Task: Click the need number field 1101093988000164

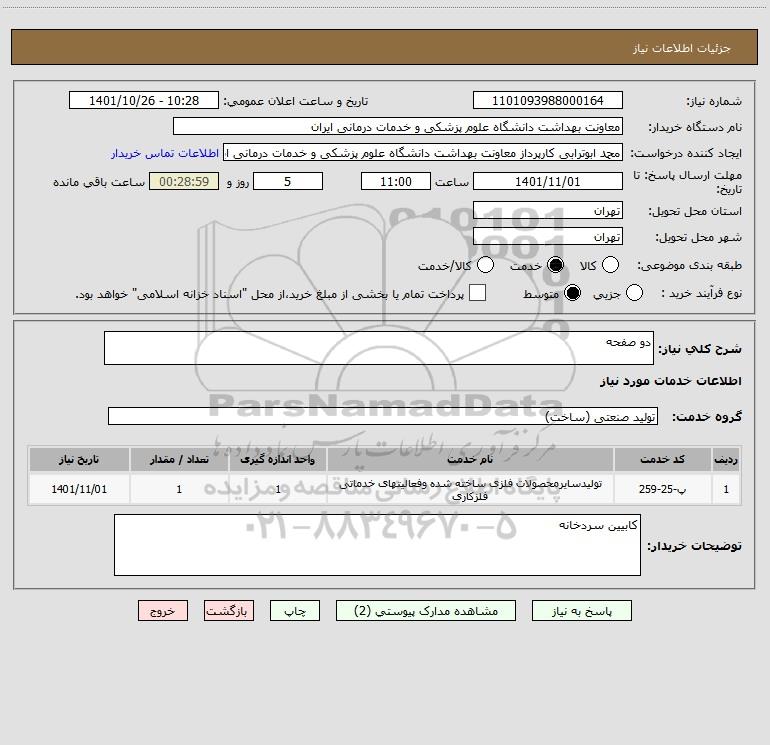Action: tap(548, 100)
